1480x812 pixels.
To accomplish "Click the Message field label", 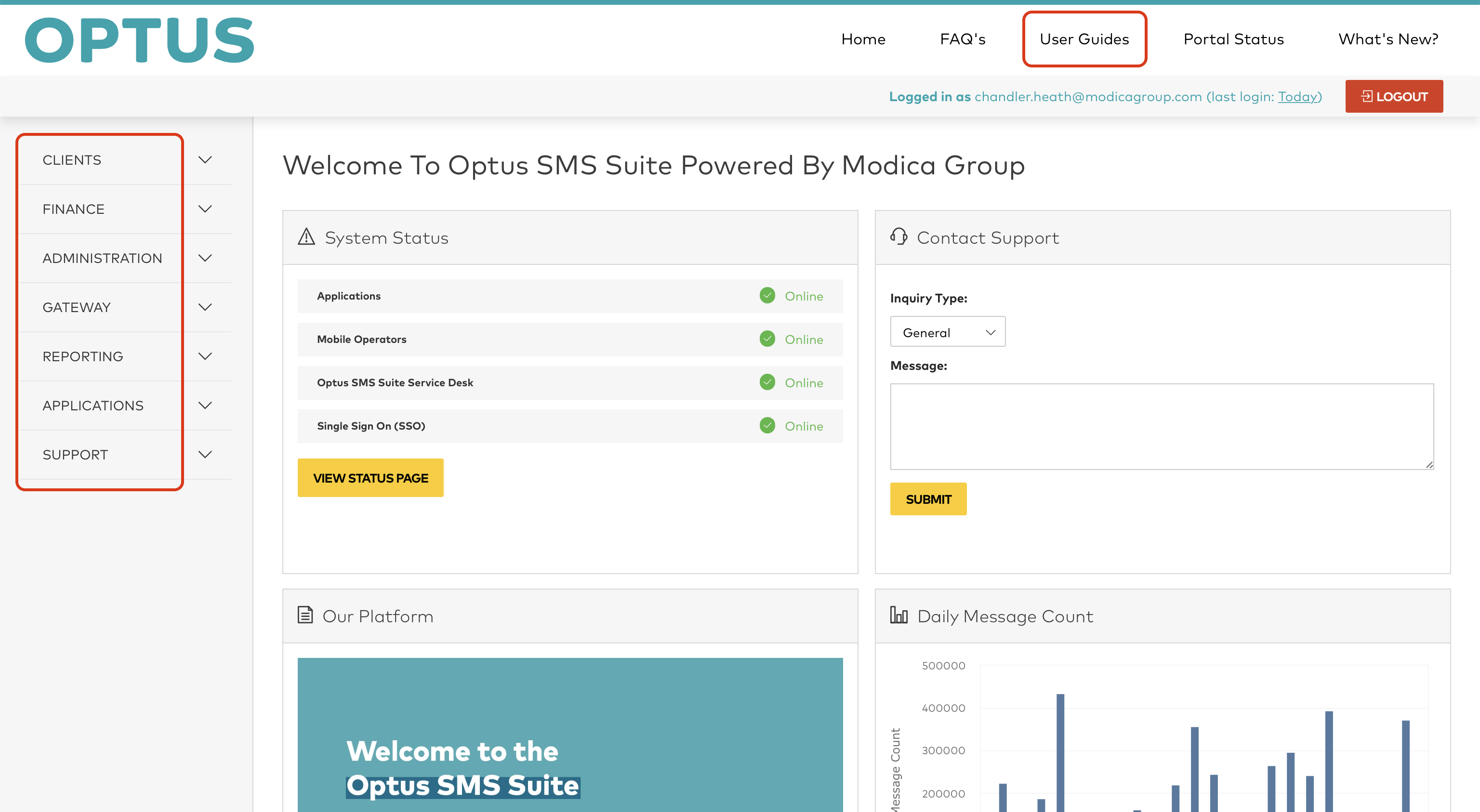I will point(918,365).
